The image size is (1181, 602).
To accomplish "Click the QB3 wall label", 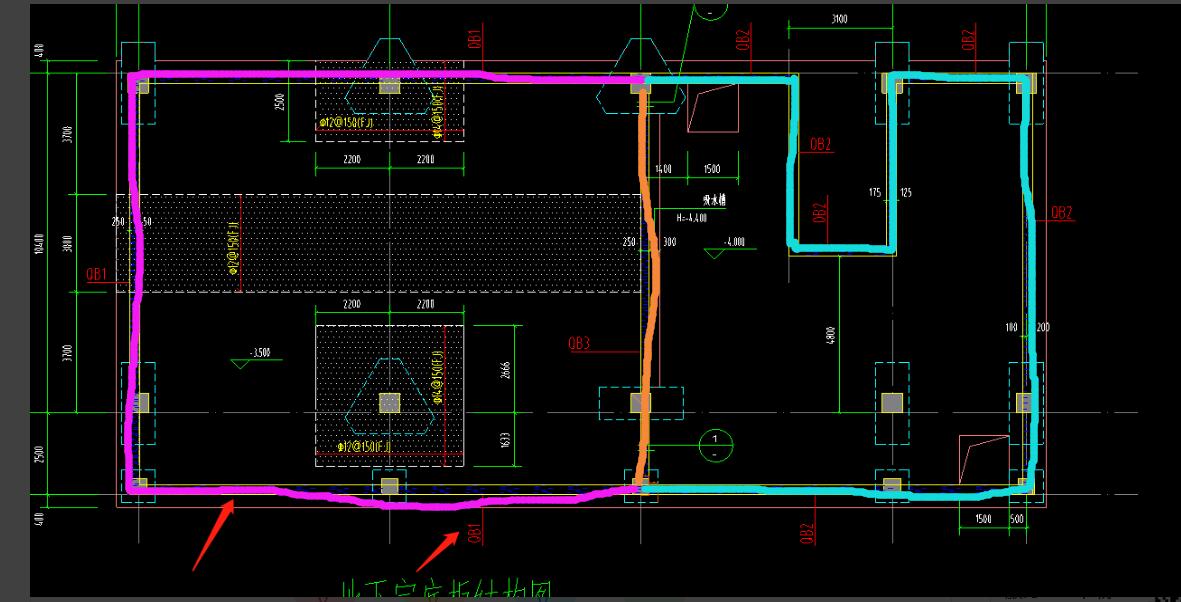I will click(x=579, y=344).
